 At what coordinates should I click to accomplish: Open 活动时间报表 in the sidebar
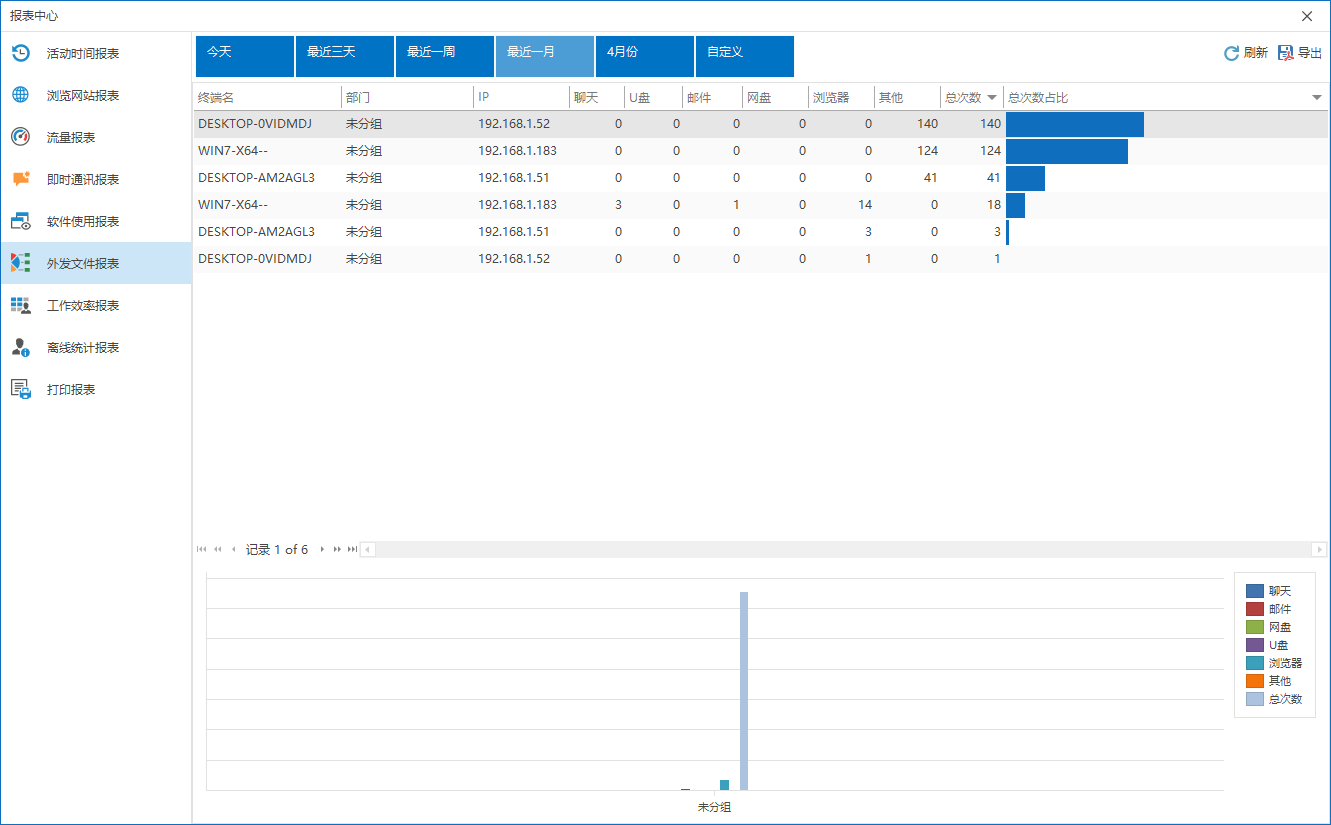point(96,53)
